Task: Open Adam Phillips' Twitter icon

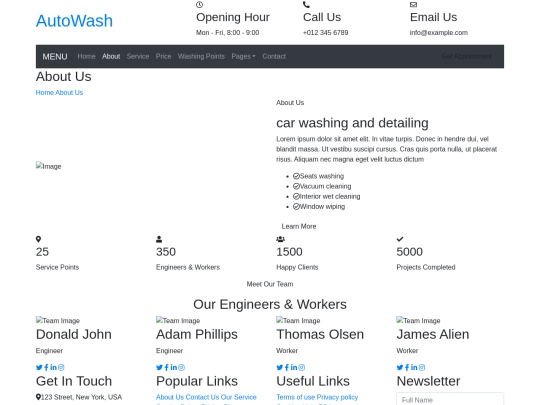Action: tap(159, 367)
